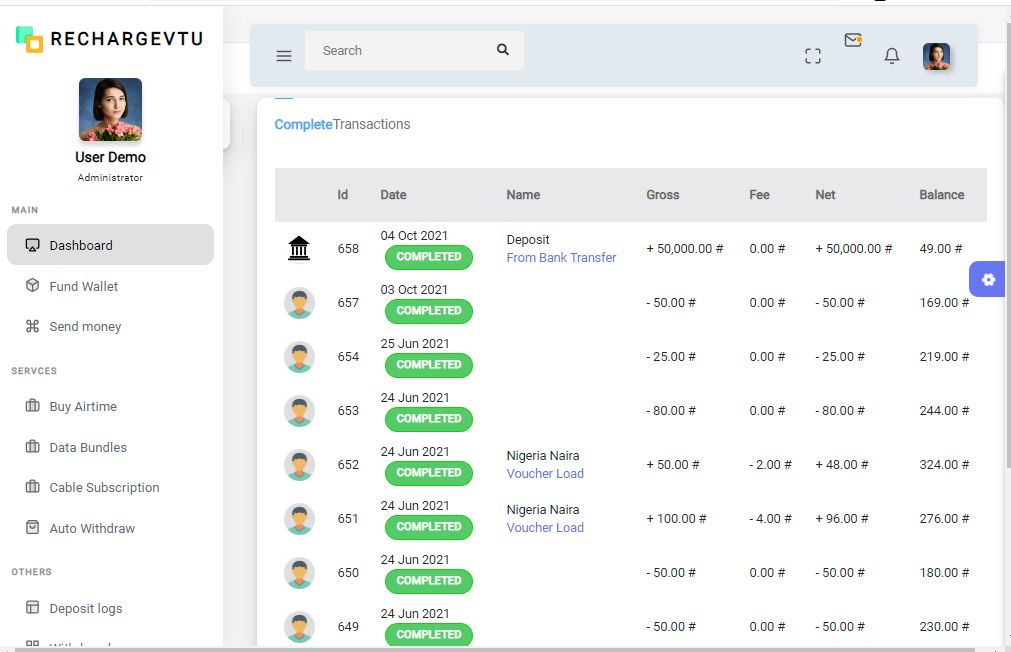Click the User Demo profile photo
Viewport: 1011px width, 652px height.
(x=110, y=110)
